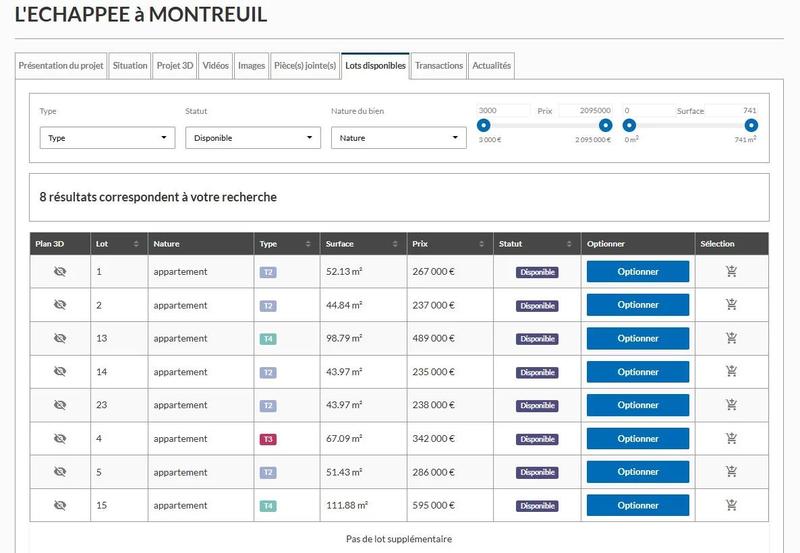Toggle 3D plan eye icon for lot 5
The width and height of the screenshot is (800, 553).
tap(59, 472)
